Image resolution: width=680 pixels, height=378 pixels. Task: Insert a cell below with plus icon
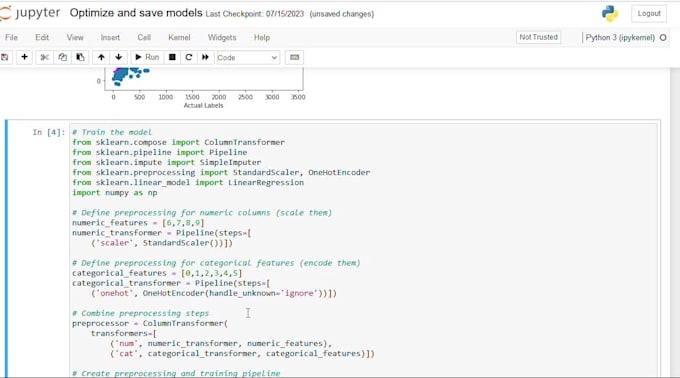click(24, 57)
